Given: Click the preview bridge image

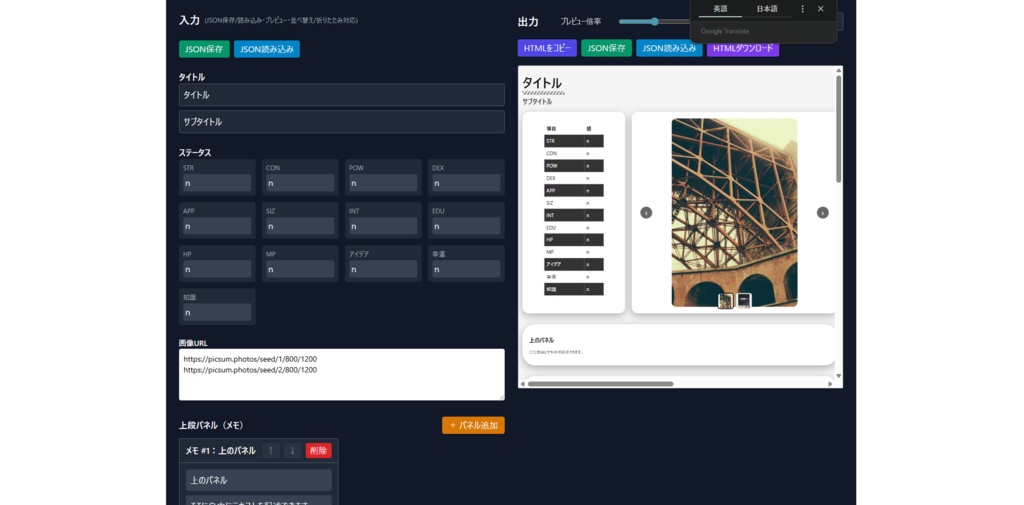Looking at the screenshot, I should (734, 212).
